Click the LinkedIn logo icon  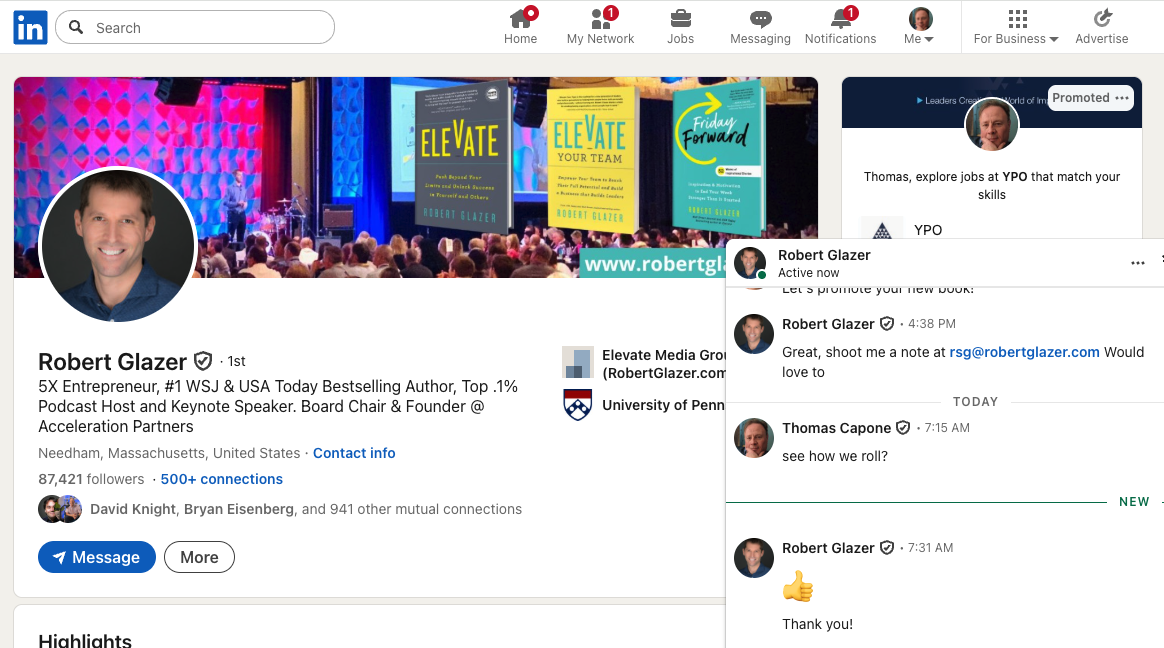30,28
